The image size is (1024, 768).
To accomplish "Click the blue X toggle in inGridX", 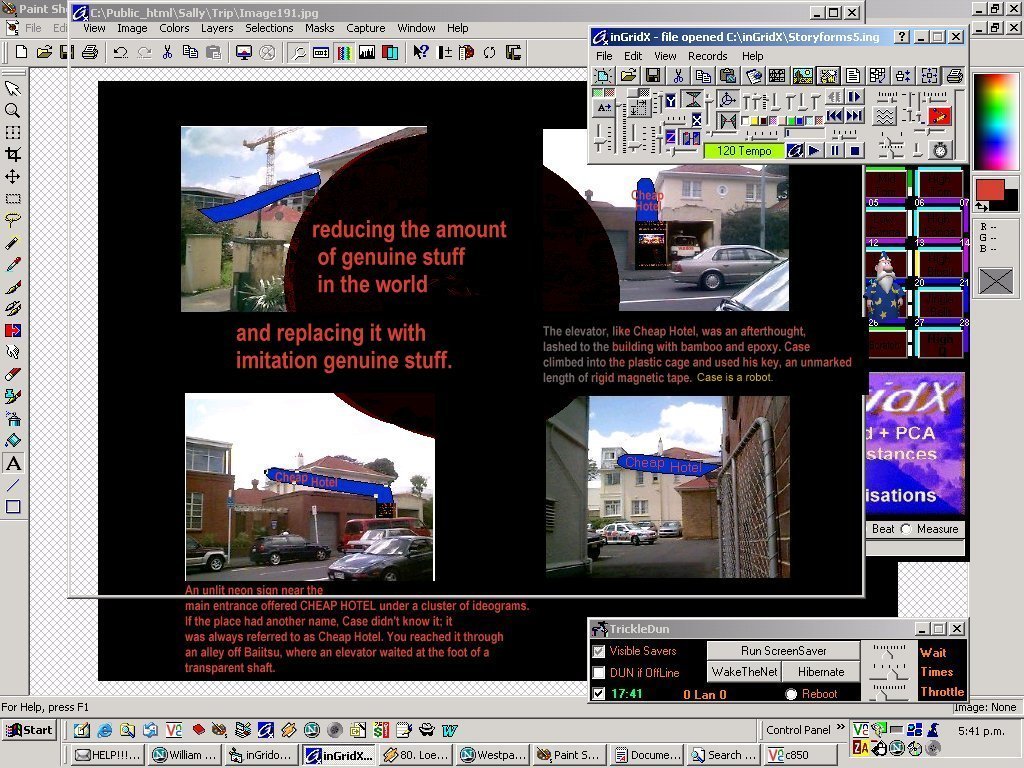I will coord(696,120).
